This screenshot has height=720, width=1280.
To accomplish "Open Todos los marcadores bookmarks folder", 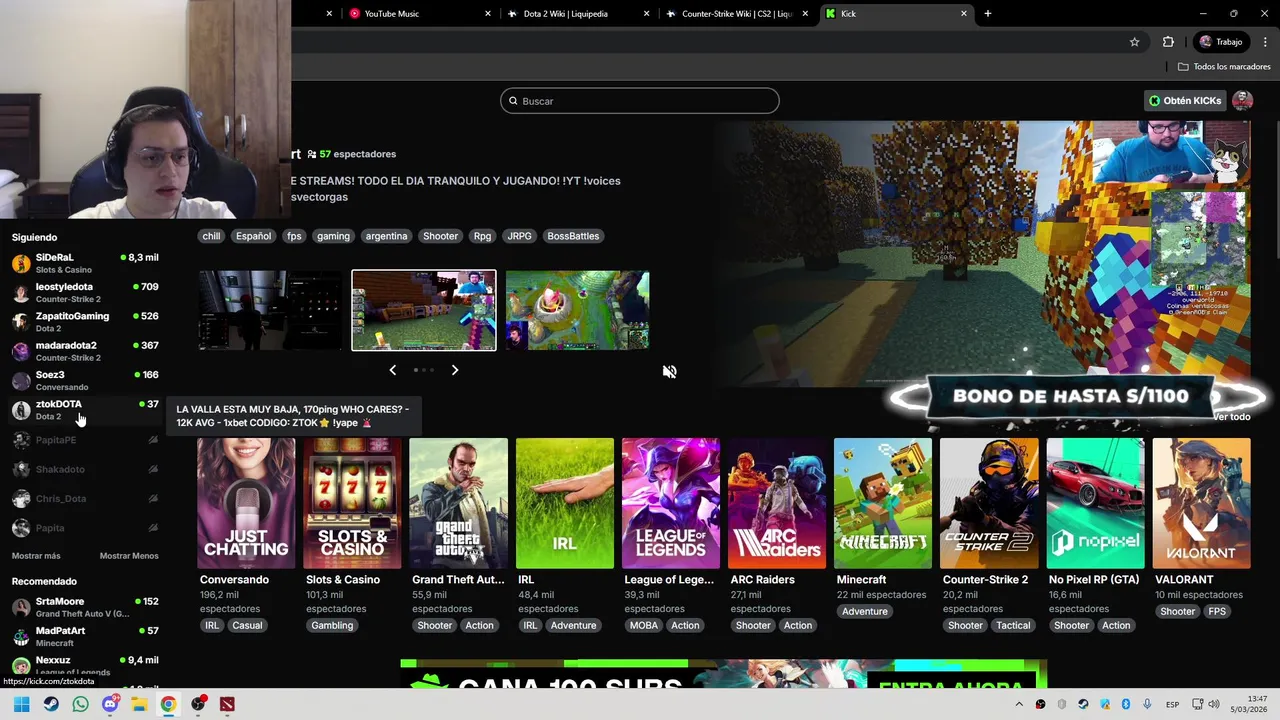I will [x=1224, y=67].
